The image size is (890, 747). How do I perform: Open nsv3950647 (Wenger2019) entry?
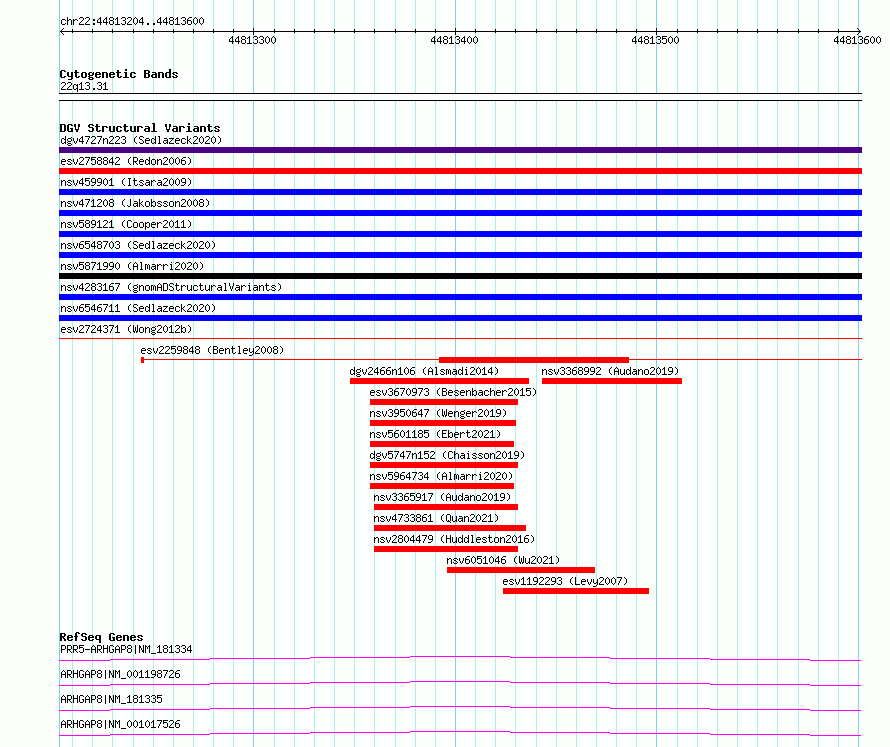pos(438,413)
